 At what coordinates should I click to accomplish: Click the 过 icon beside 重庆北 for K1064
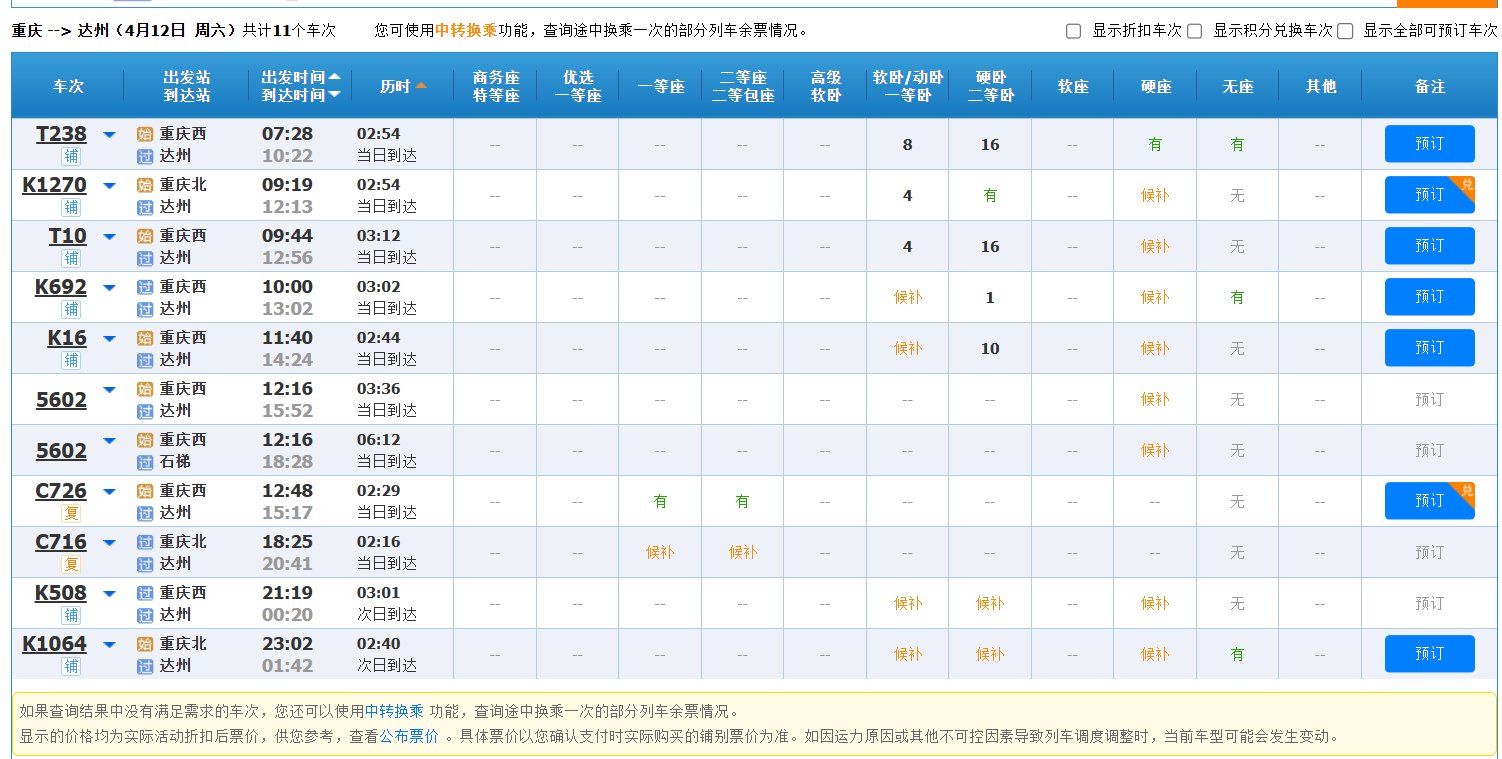tap(144, 644)
